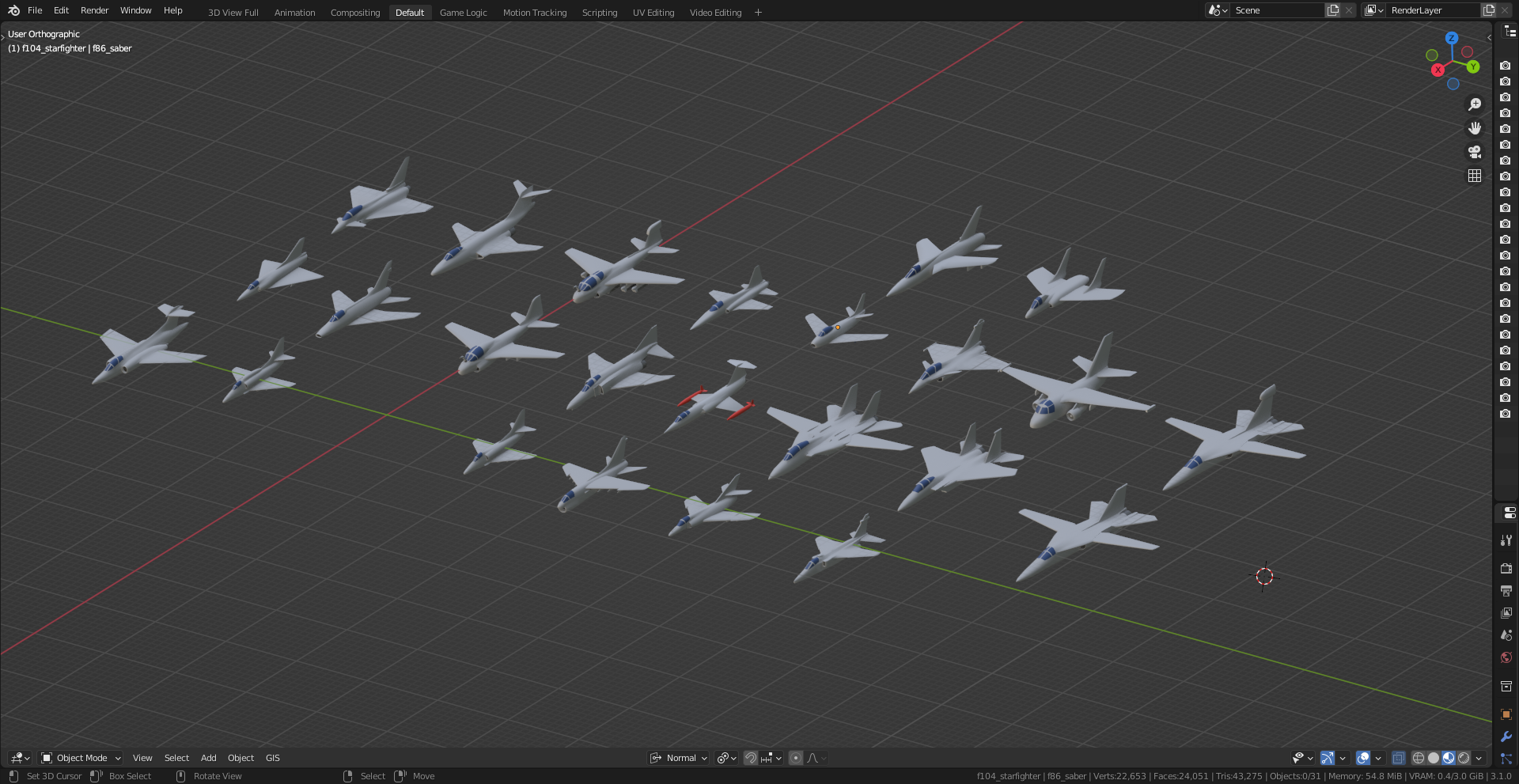The image size is (1519, 784).
Task: Click the + button to add a new workspace
Action: (x=758, y=12)
